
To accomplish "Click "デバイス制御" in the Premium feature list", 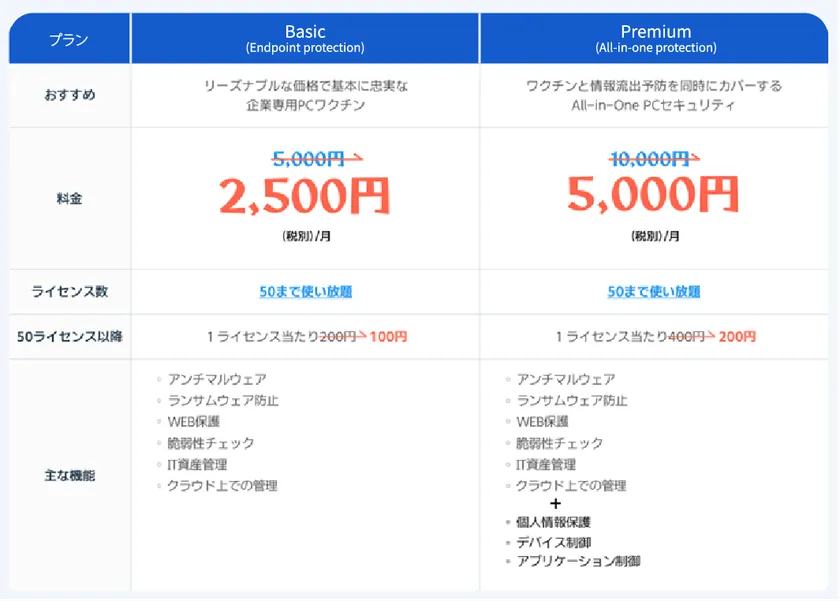I will pyautogui.click(x=555, y=542).
